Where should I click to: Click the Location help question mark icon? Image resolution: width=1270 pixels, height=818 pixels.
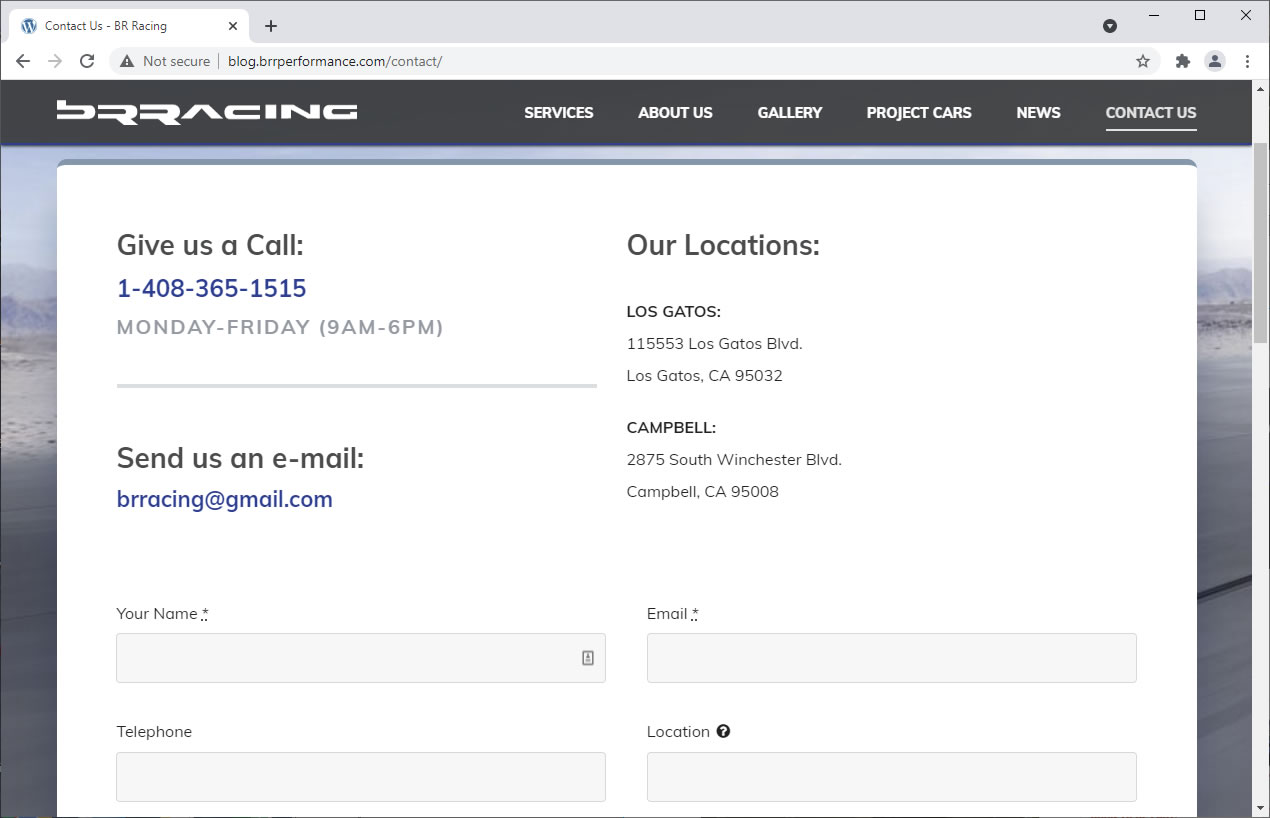pyautogui.click(x=723, y=731)
